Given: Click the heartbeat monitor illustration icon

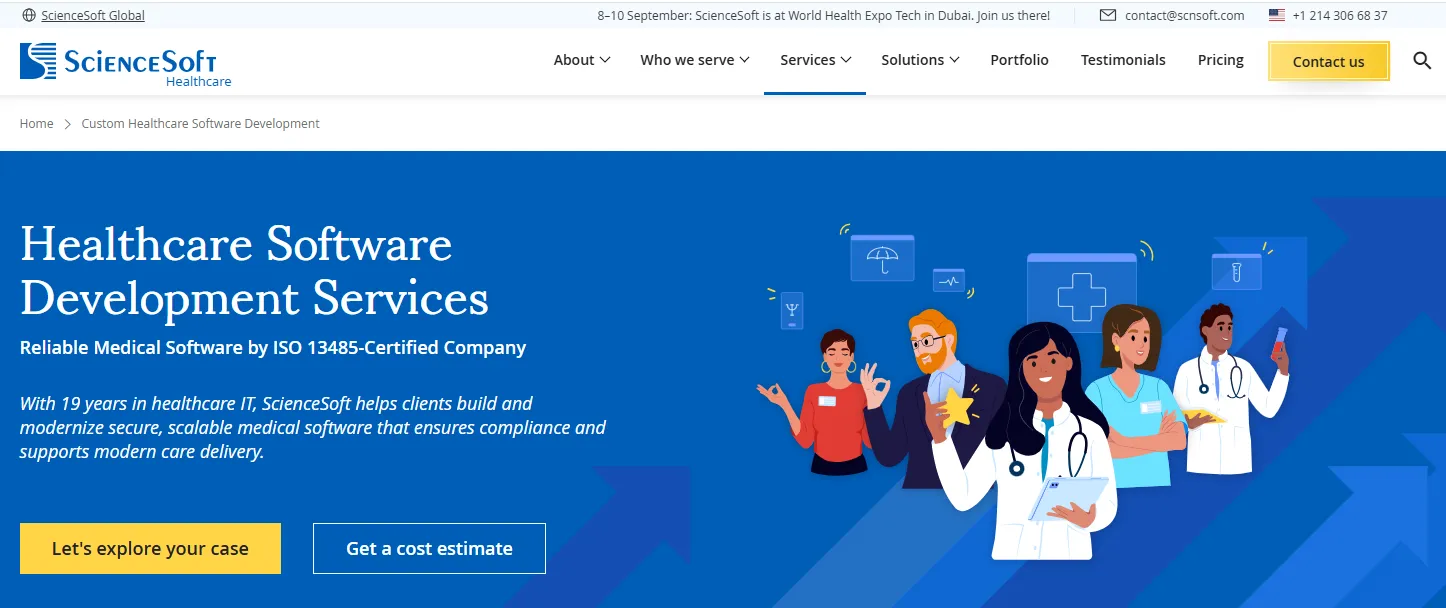Looking at the screenshot, I should (948, 280).
